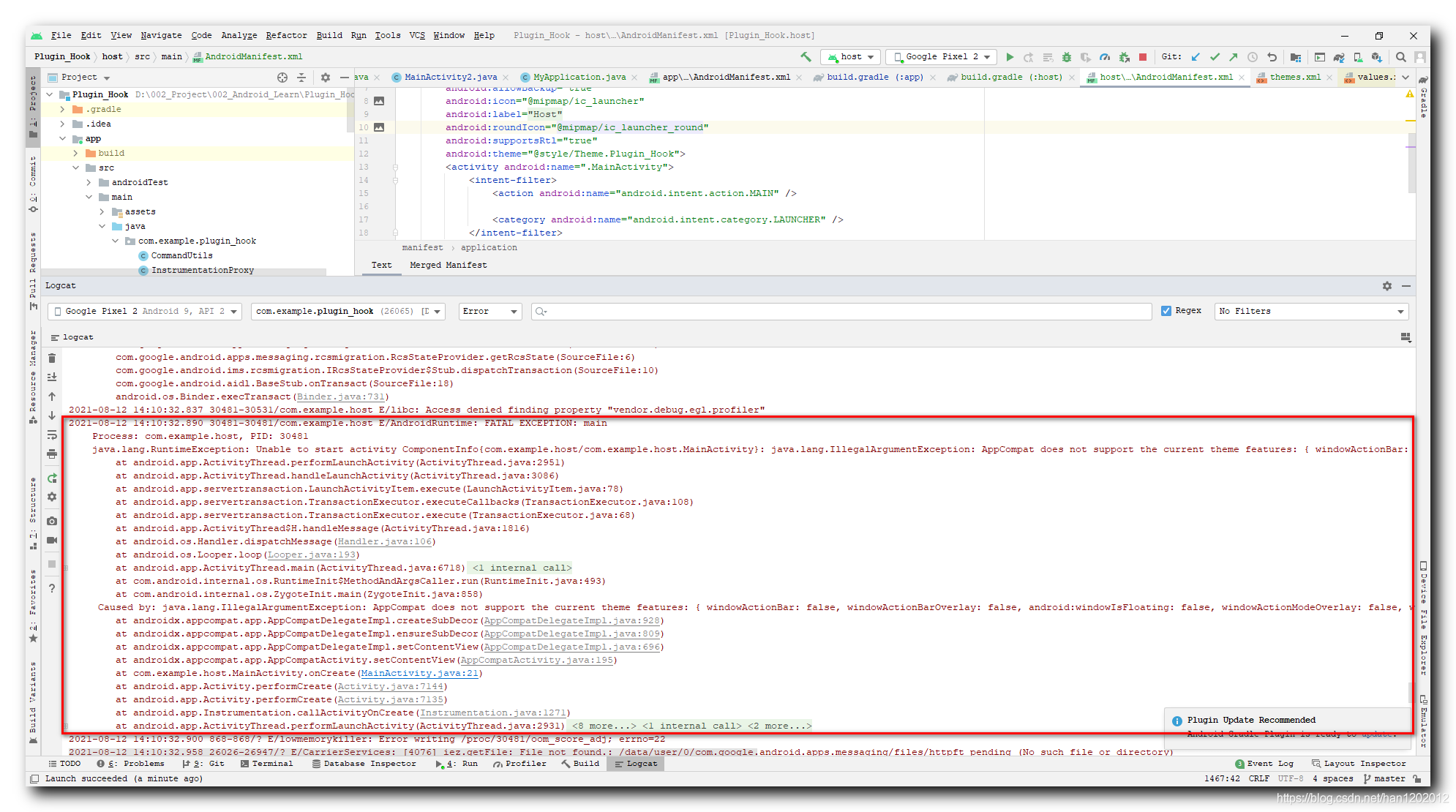Start debugging with the green bug icon

click(x=1067, y=57)
